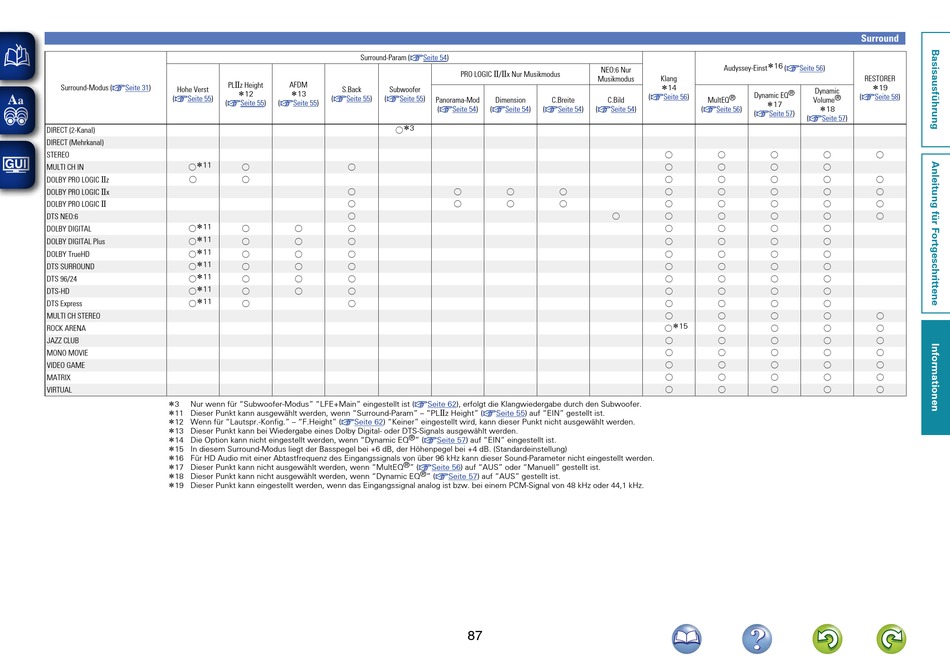This screenshot has height=672, width=950.
Task: Follow the Seite 54 link under C.Breite
Action: coord(570,109)
